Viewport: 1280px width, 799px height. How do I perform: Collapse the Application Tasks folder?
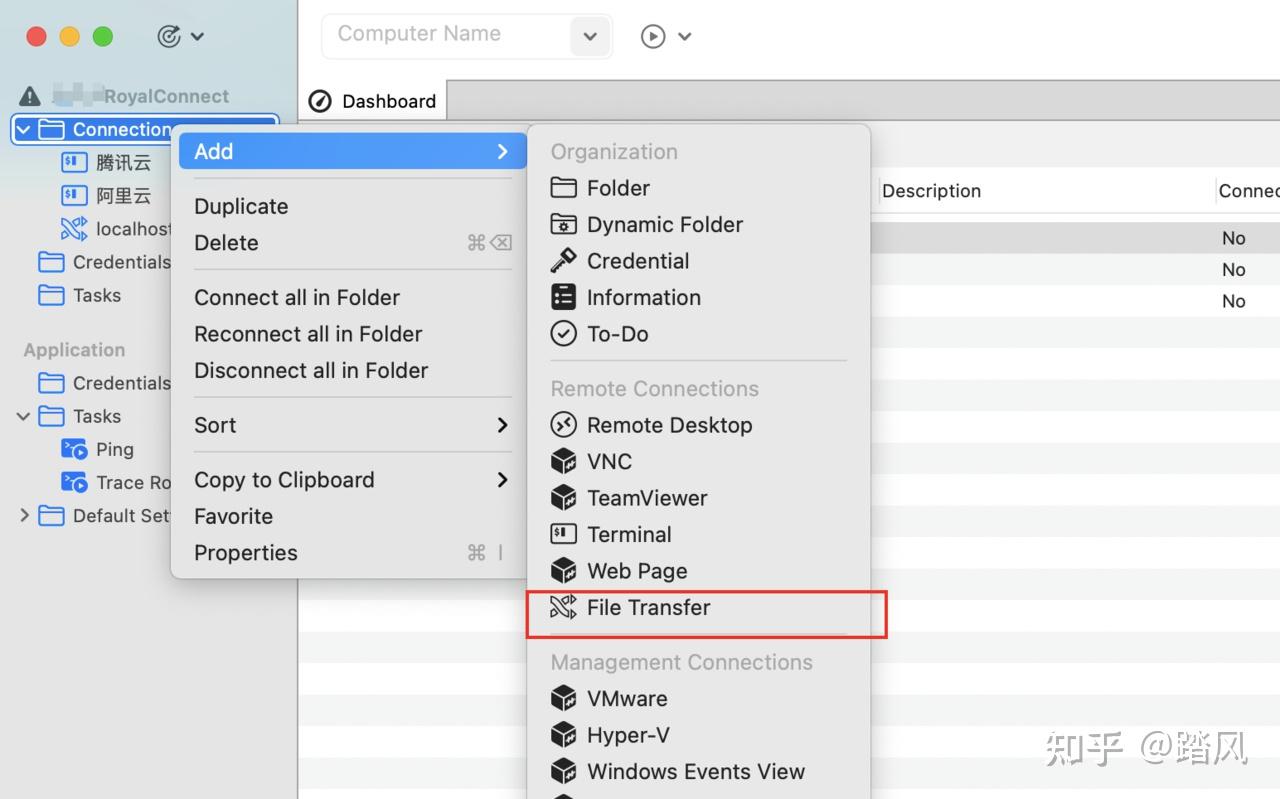[24, 416]
